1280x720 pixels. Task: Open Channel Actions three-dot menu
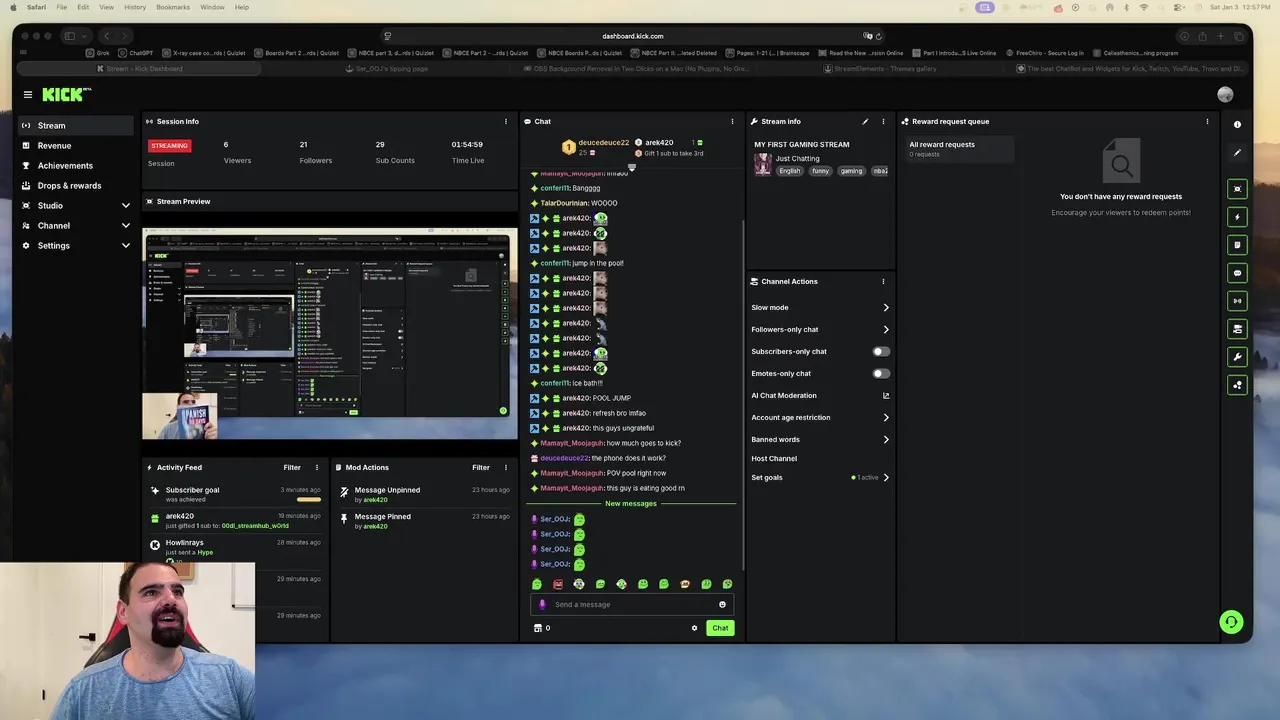click(883, 282)
